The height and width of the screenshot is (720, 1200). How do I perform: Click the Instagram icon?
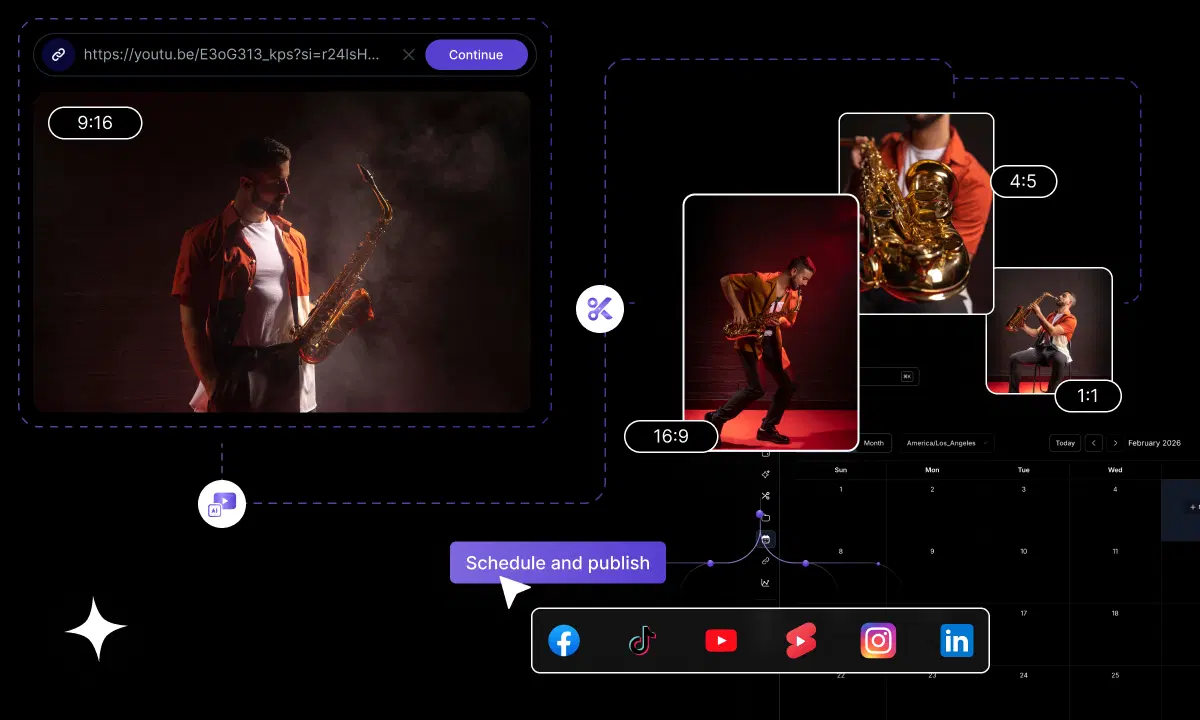click(x=878, y=640)
